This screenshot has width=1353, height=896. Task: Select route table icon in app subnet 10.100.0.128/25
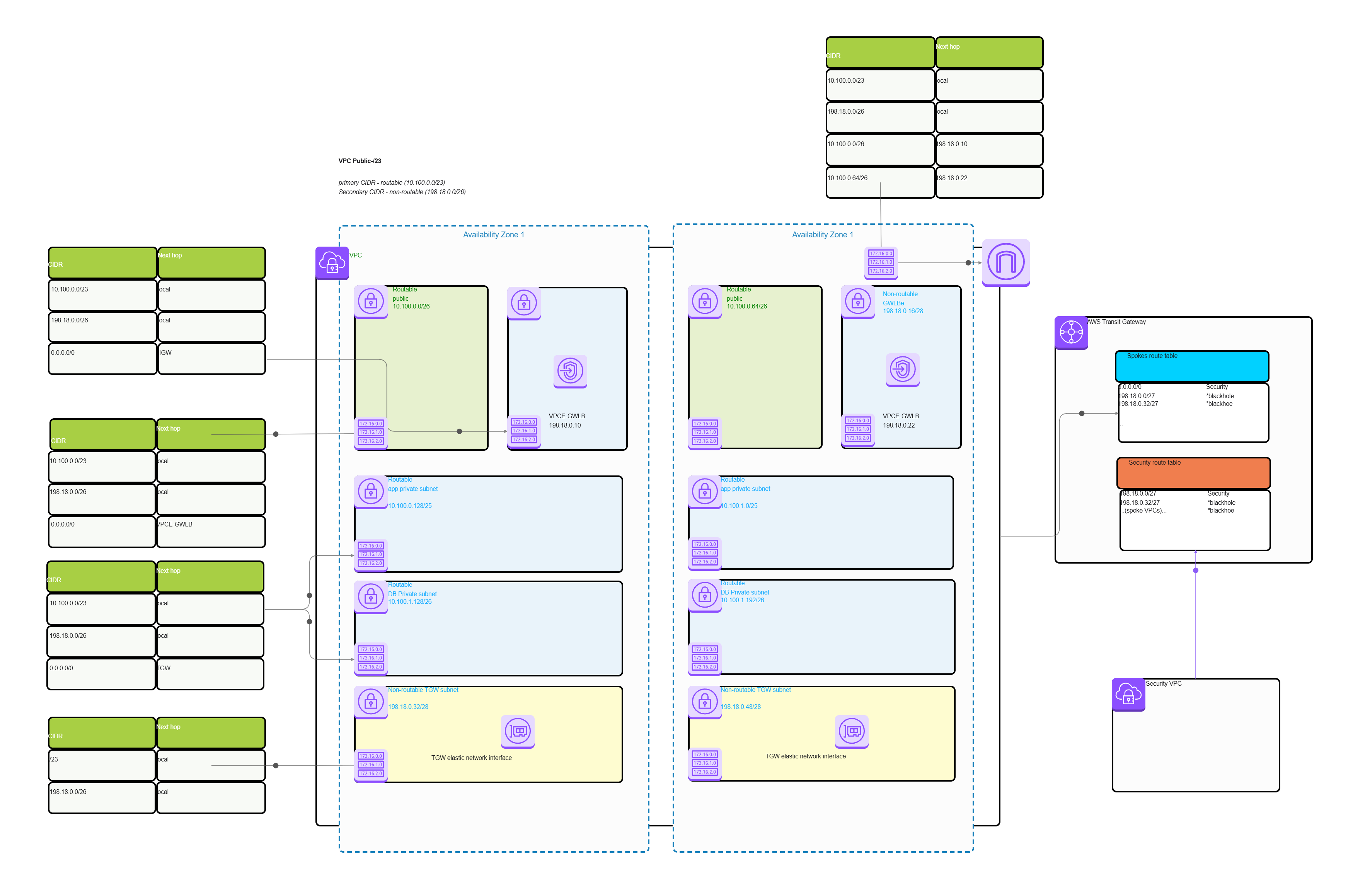tap(371, 555)
